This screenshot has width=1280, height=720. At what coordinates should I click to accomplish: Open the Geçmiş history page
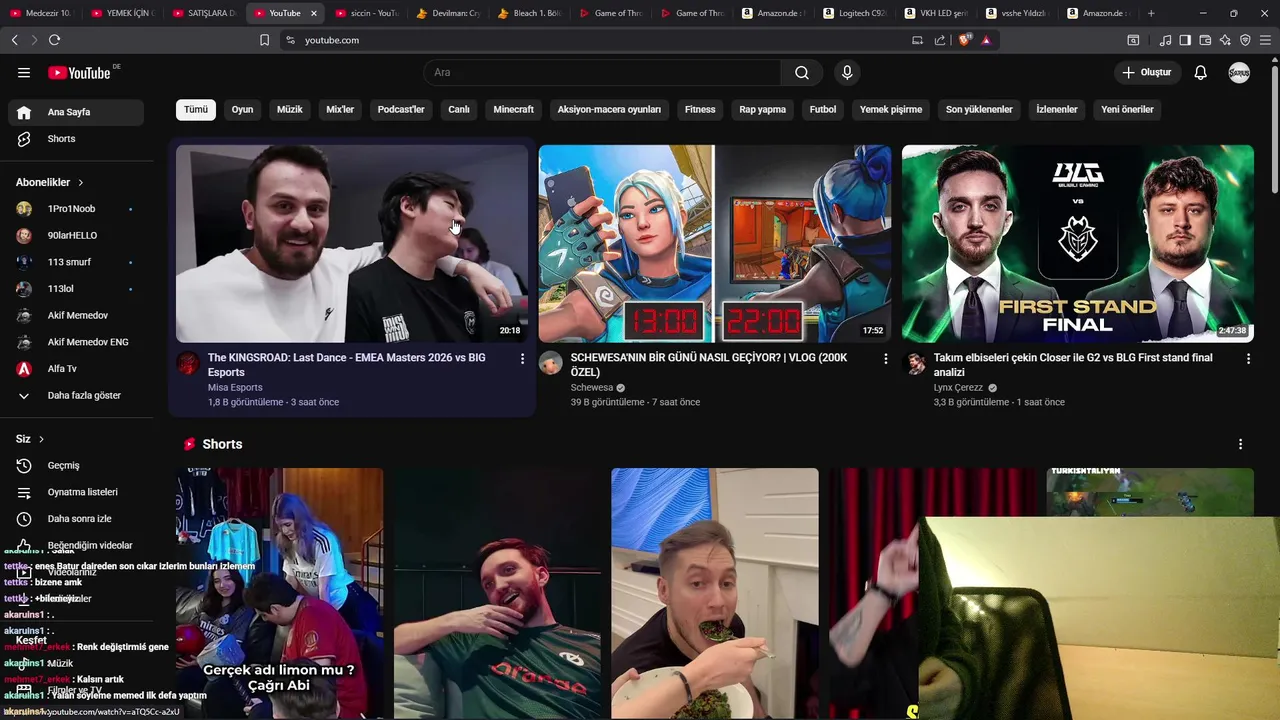77,465
